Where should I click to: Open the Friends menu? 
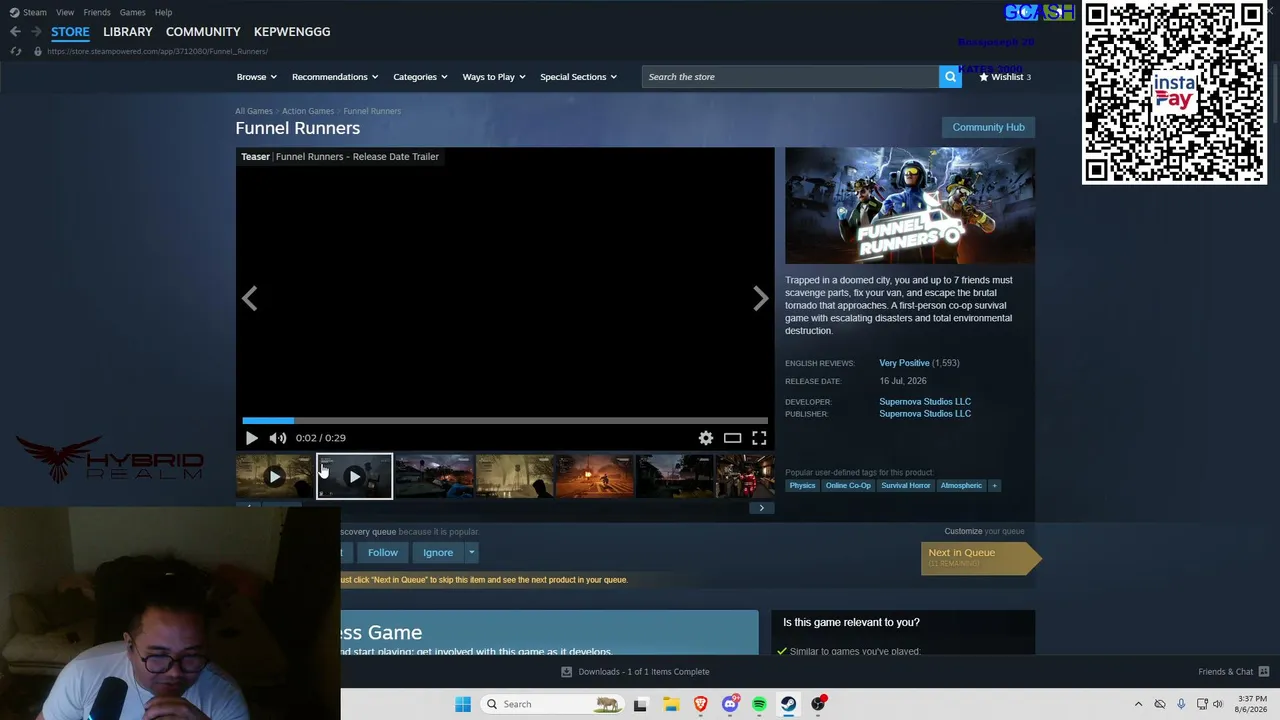(97, 12)
